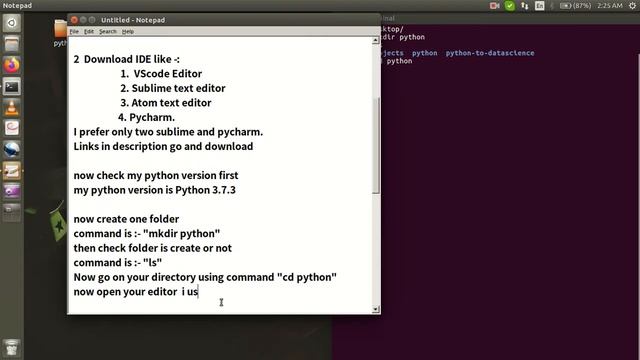Screen dimensions: 640x360
Task: Click 'then check folder is create or not'
Action: click(x=152, y=248)
